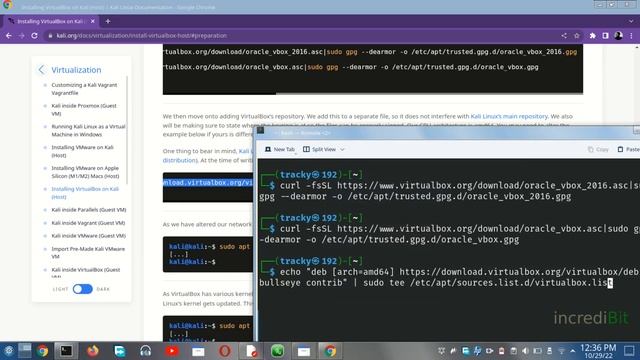This screenshot has height=360, width=640.
Task: Open the terminal taskbar icon
Action: (x=66, y=351)
